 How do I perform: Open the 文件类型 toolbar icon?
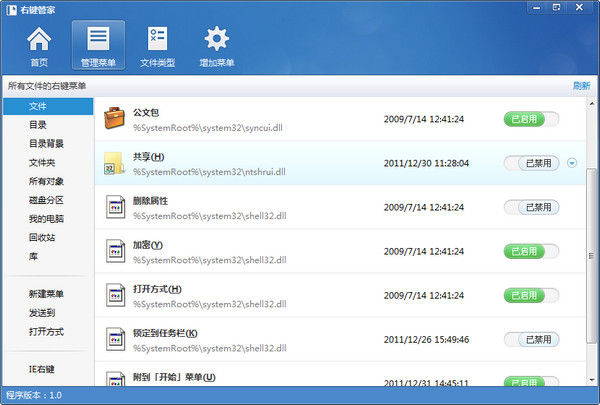click(x=157, y=45)
